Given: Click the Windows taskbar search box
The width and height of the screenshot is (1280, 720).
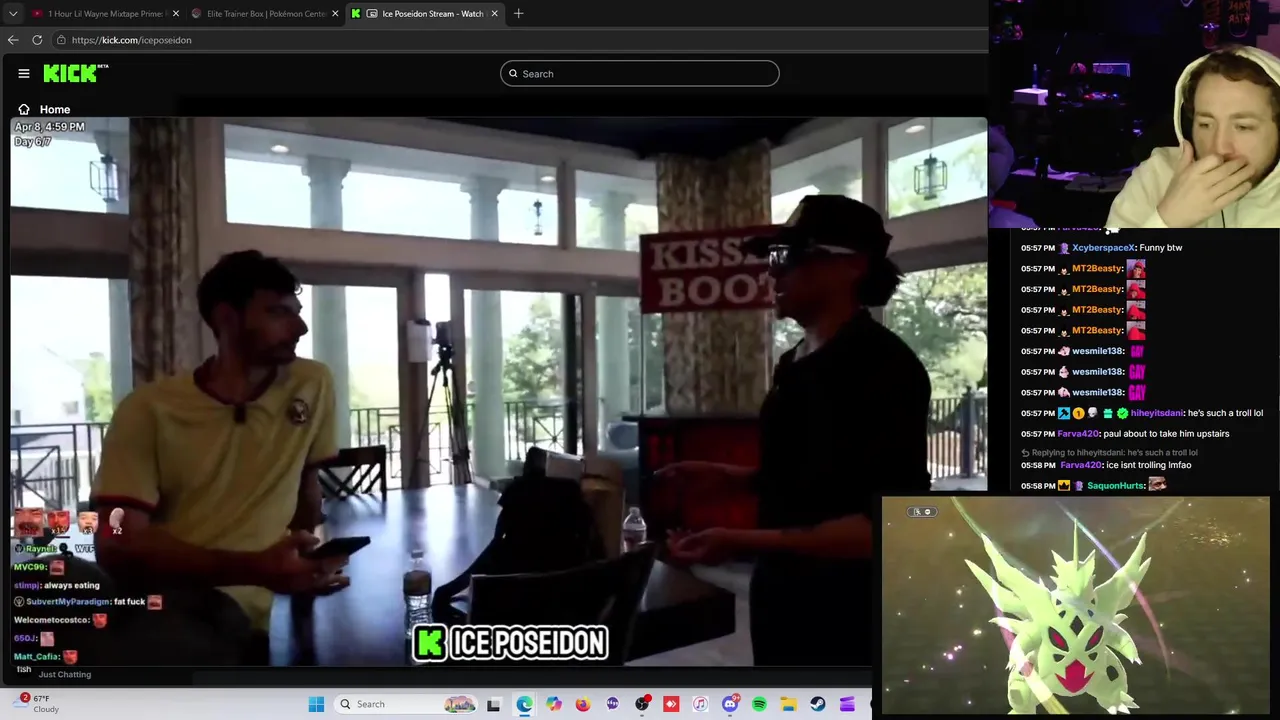Looking at the screenshot, I should [x=405, y=704].
